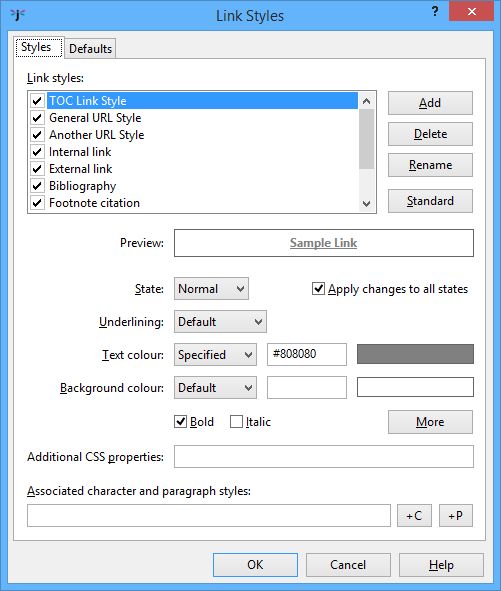
Task: Click the link styles list scroll down arrow
Action: 366,204
